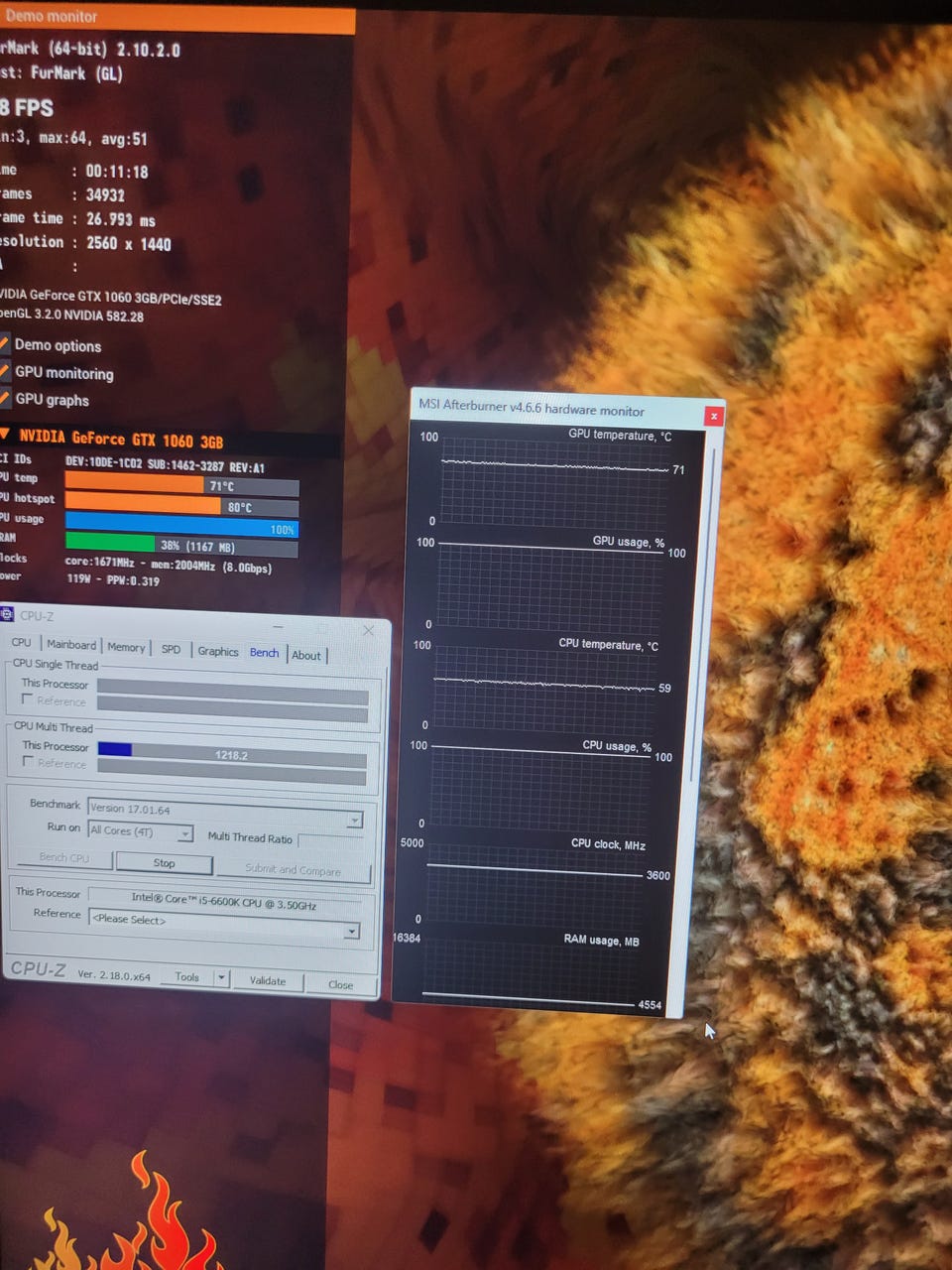The image size is (952, 1270).
Task: Click the 'Demo monitor' title bar
Action: 177,17
